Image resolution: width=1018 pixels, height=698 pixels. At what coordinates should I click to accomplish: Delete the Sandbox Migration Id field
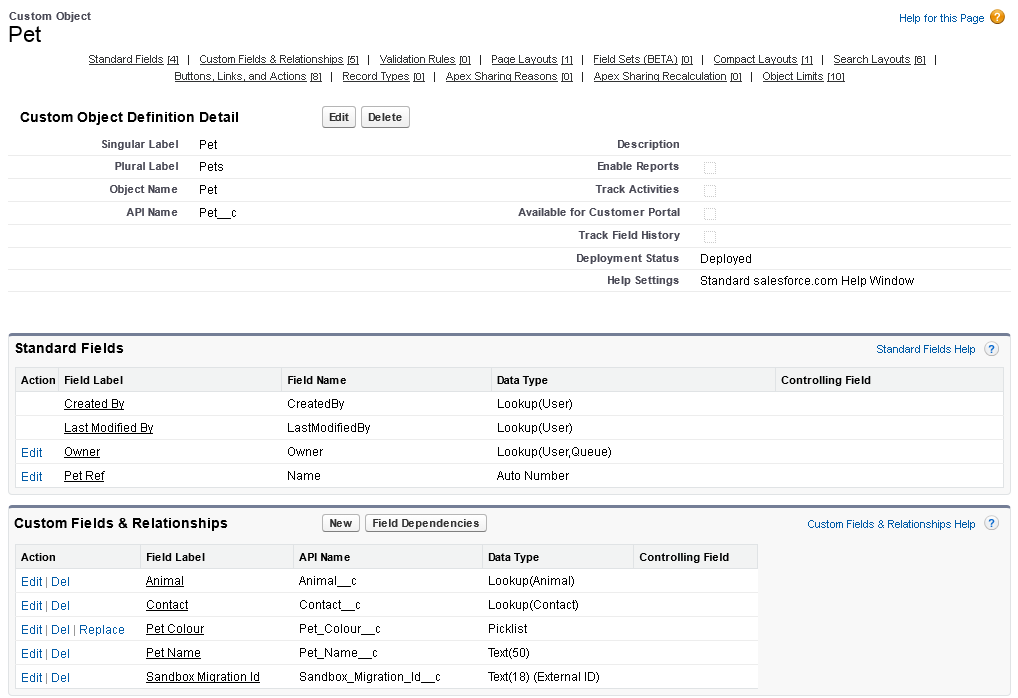point(61,678)
